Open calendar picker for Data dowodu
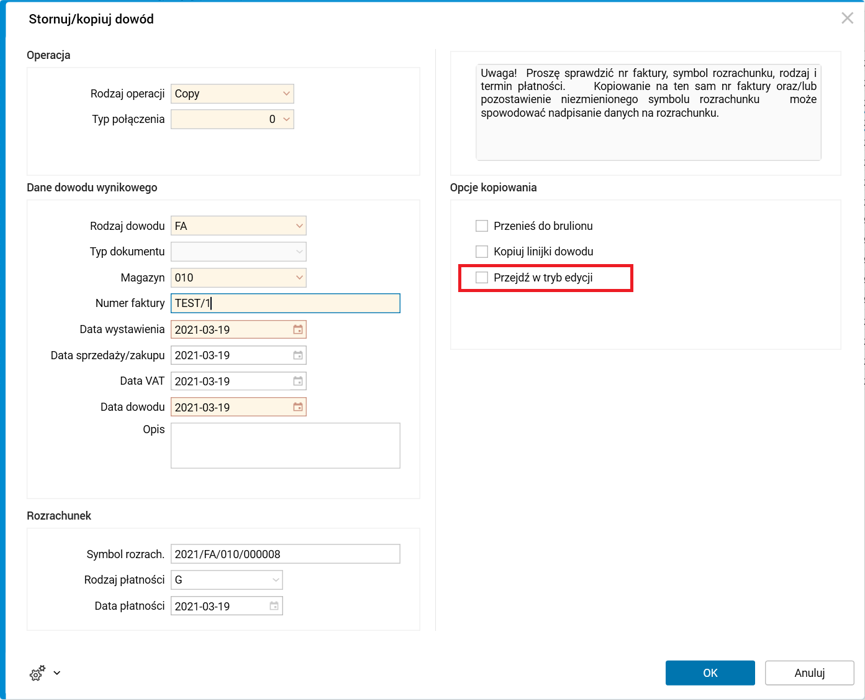 298,407
